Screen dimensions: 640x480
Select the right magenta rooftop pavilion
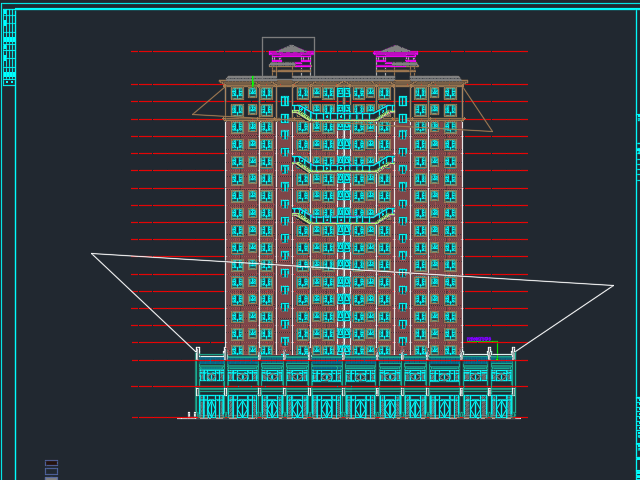(395, 57)
